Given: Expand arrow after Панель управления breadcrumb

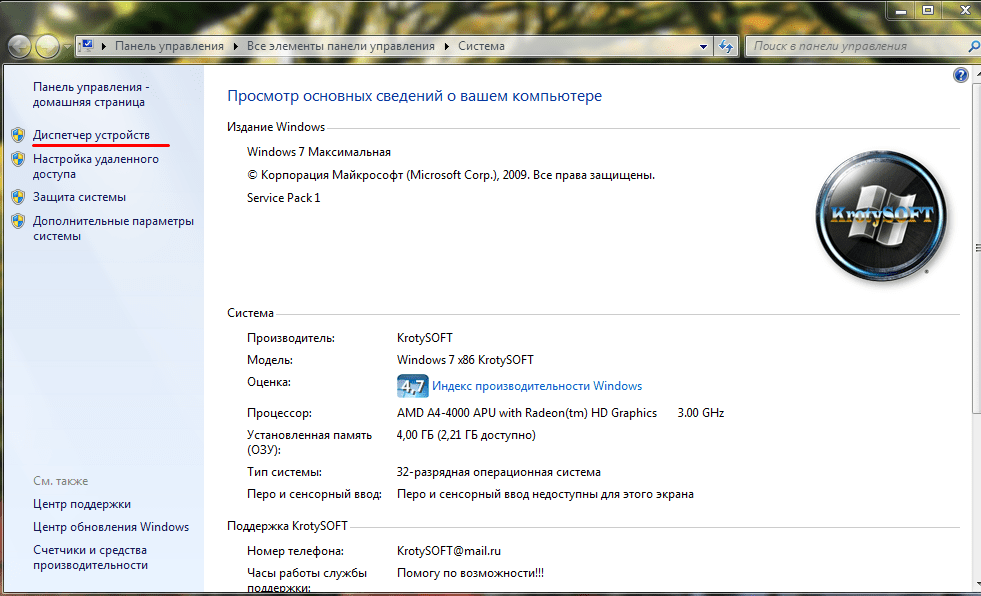Looking at the screenshot, I should (235, 46).
